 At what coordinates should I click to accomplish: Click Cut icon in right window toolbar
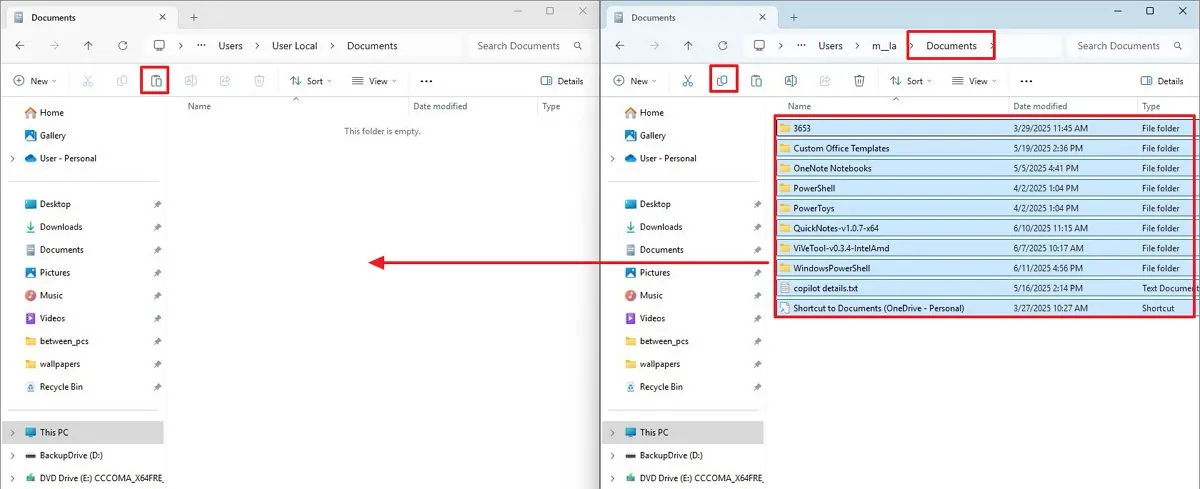(688, 81)
